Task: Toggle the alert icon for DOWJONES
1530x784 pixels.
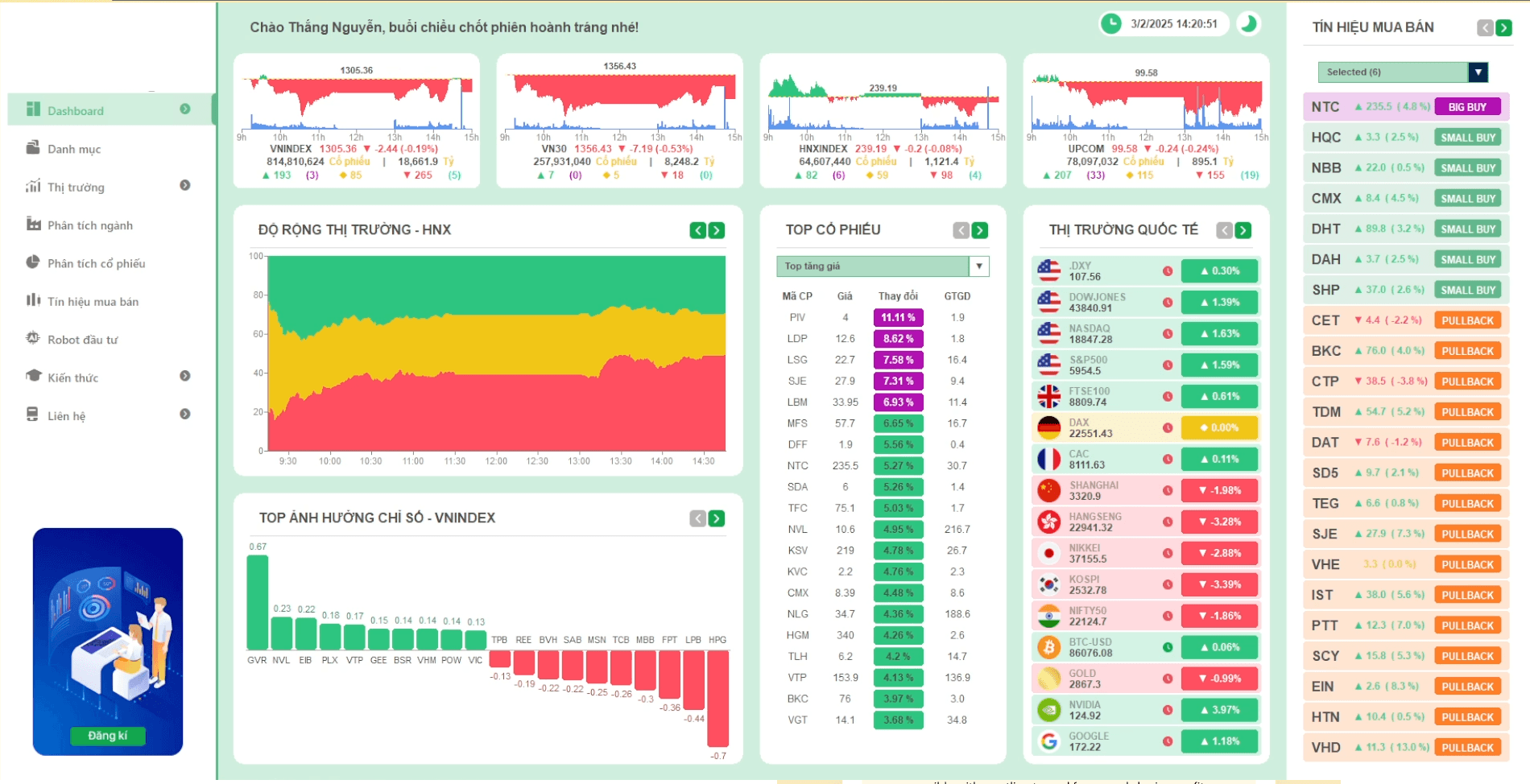Action: 1168,303
